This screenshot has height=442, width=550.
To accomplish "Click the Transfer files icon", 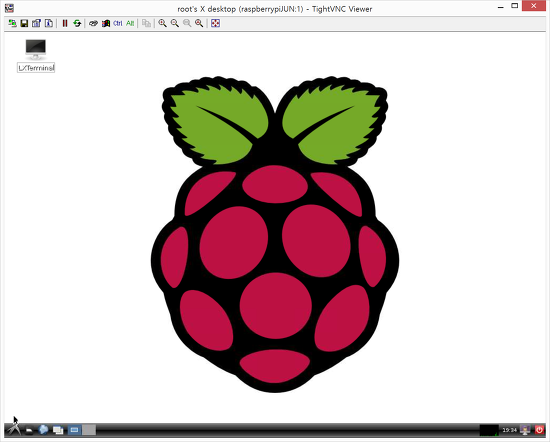I will click(x=146, y=23).
